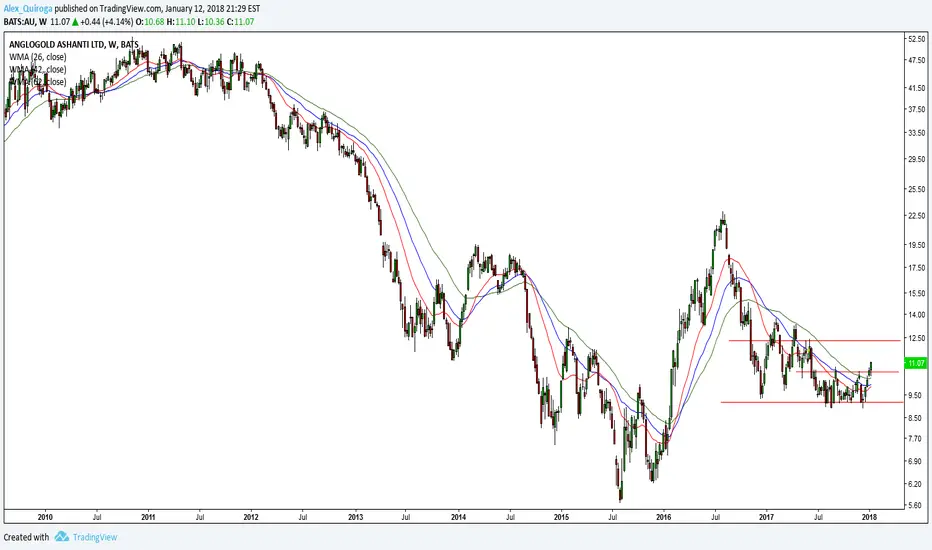
Task: Click the 2013 label on time axis
Action: coord(355,517)
